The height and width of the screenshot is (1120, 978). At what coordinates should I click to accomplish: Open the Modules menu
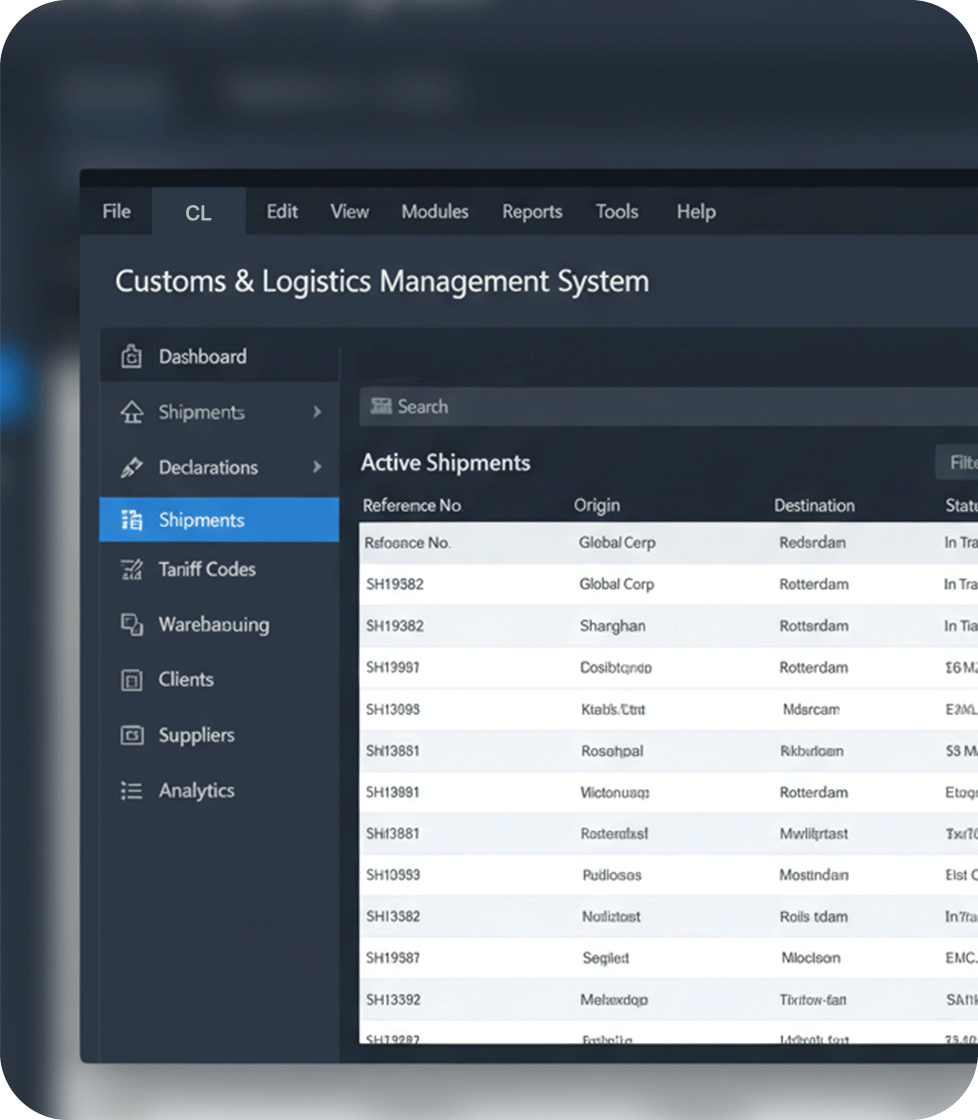pos(434,212)
